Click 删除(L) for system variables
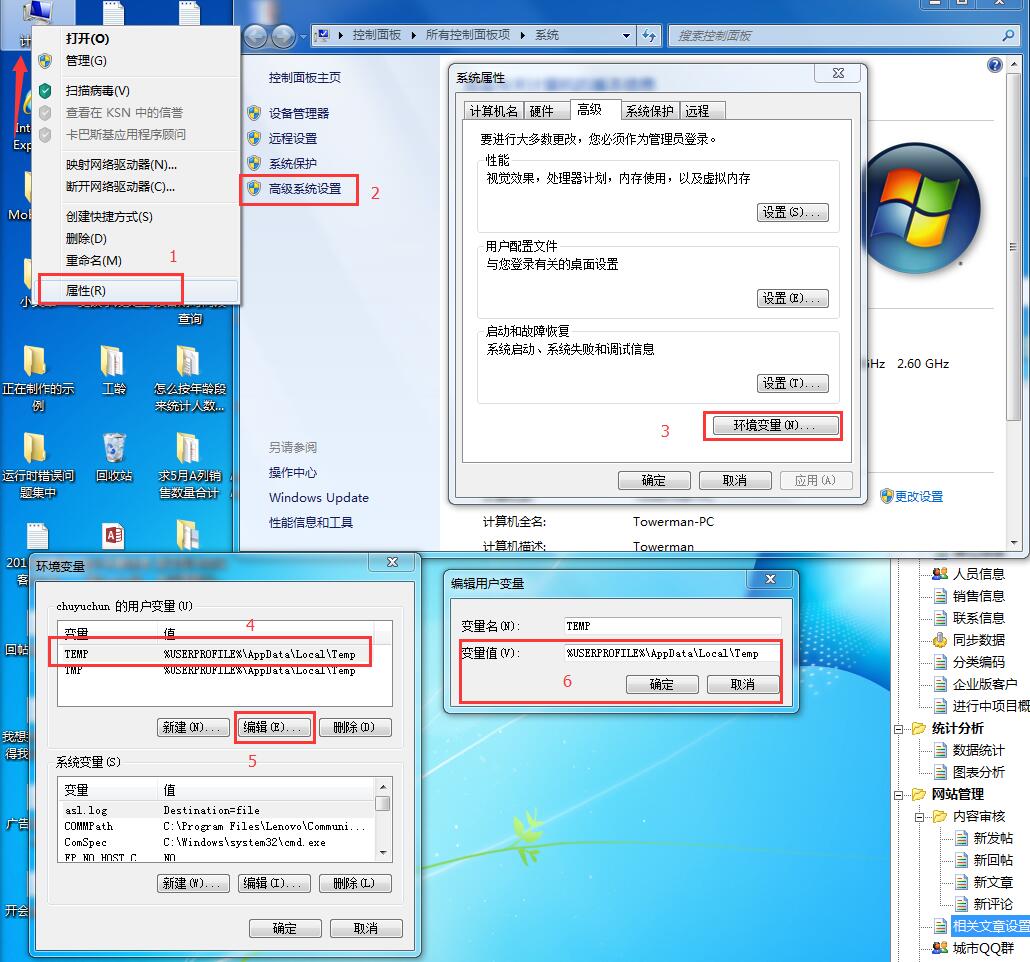 [355, 883]
